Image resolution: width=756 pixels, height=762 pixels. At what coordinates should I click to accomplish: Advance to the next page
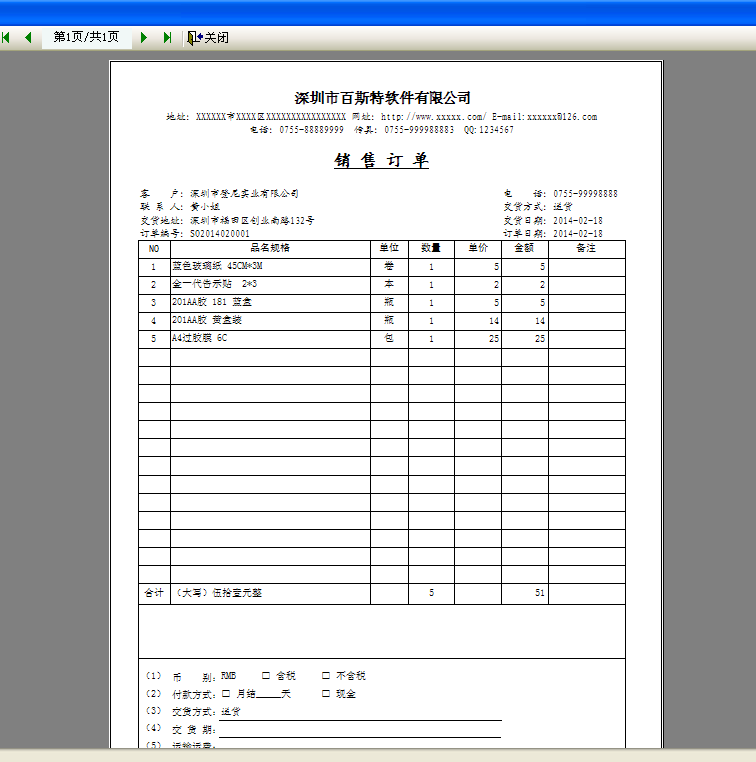coord(144,37)
